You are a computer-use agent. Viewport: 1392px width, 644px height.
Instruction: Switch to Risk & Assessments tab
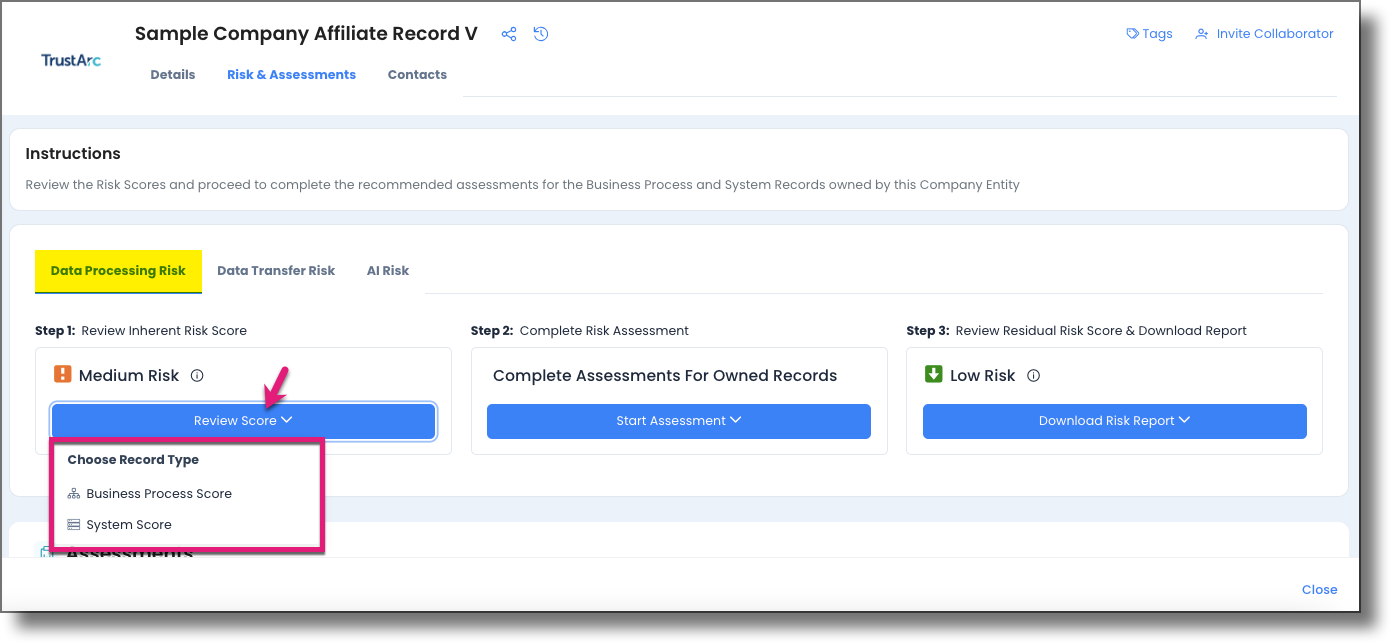pyautogui.click(x=291, y=75)
